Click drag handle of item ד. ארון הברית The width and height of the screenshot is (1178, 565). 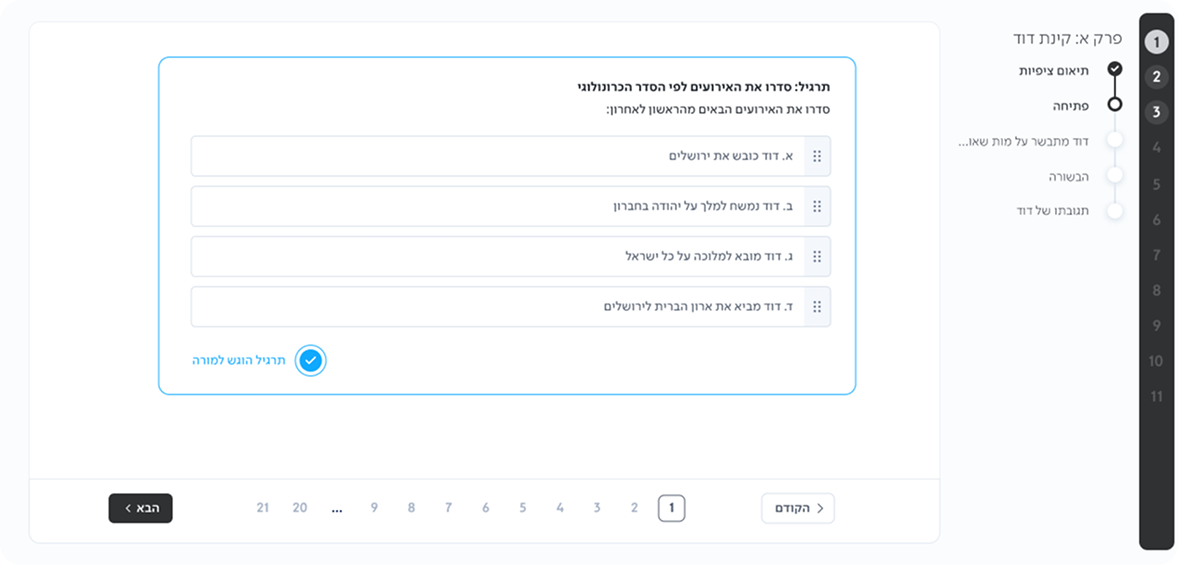pyautogui.click(x=817, y=307)
